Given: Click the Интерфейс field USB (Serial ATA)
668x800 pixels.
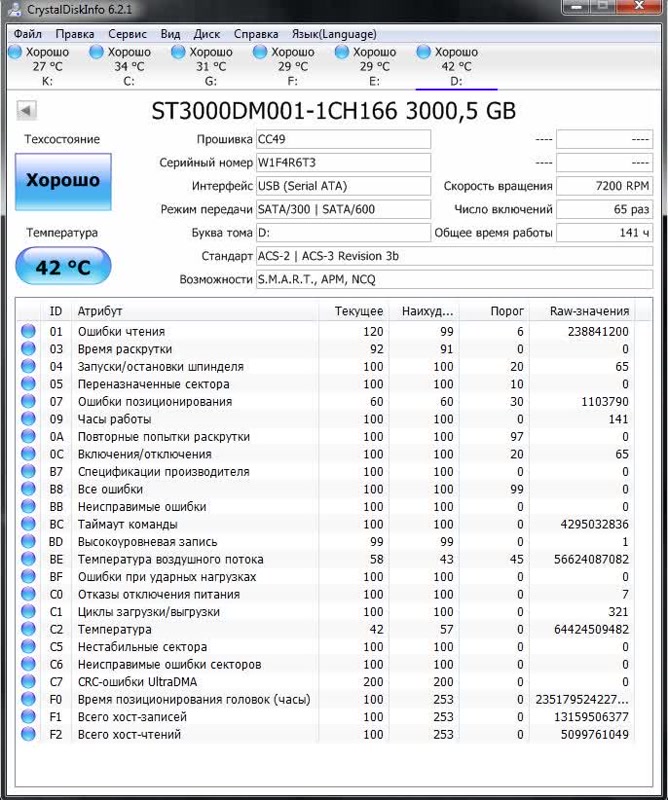Looking at the screenshot, I should [343, 186].
